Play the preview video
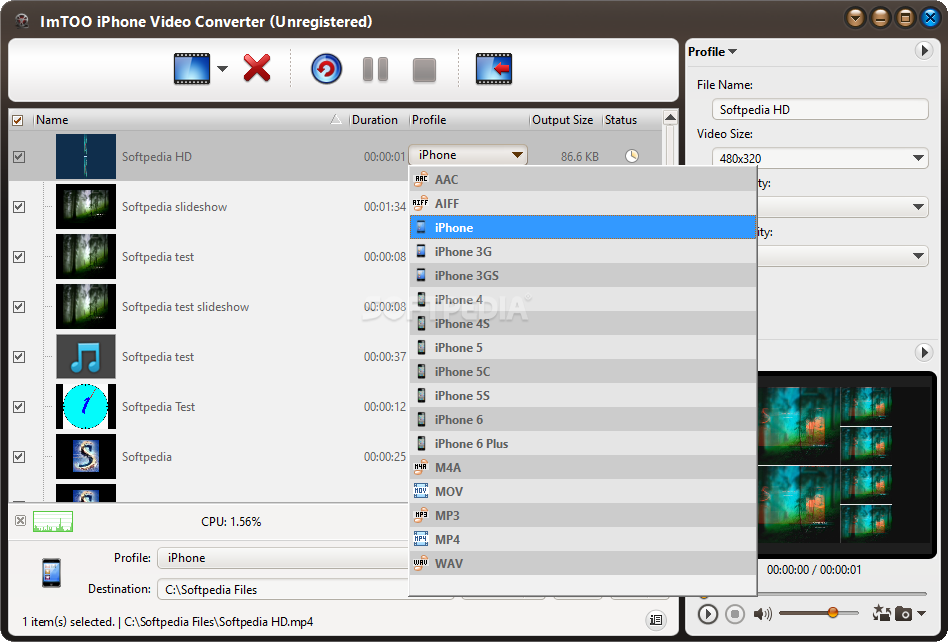948x642 pixels. point(707,614)
